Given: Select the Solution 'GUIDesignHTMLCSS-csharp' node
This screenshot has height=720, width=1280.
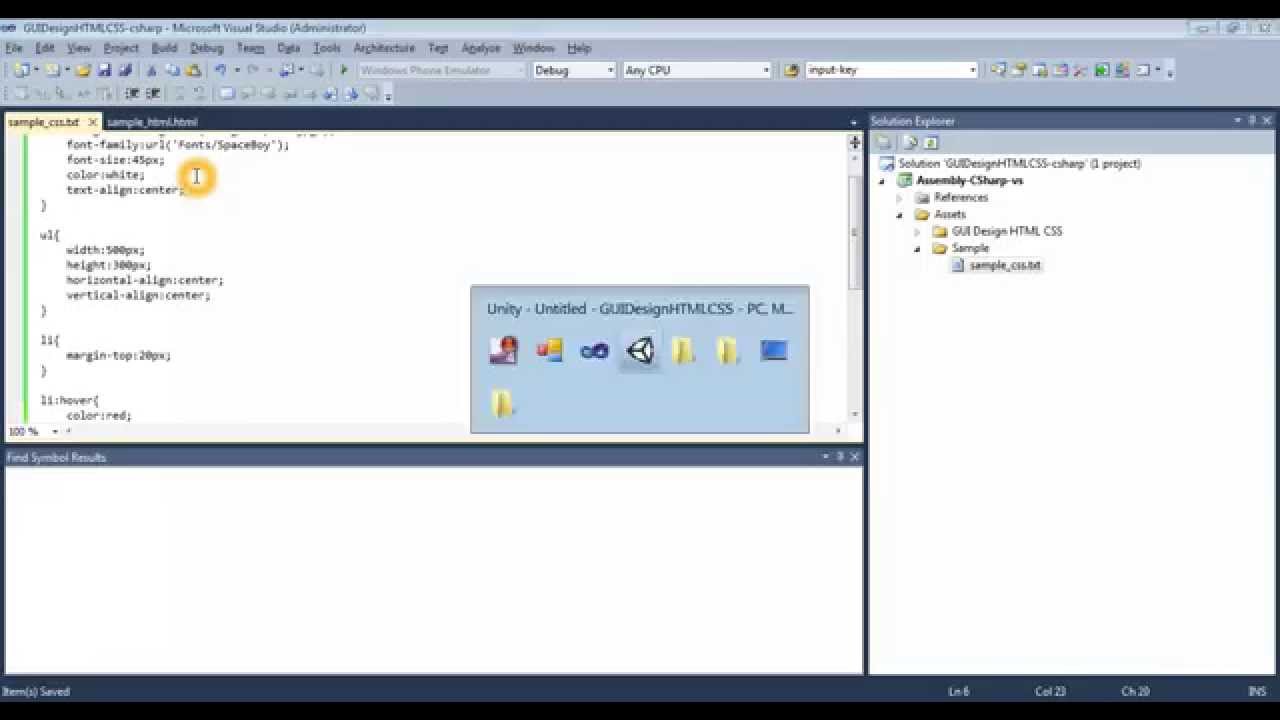Looking at the screenshot, I should point(1019,164).
